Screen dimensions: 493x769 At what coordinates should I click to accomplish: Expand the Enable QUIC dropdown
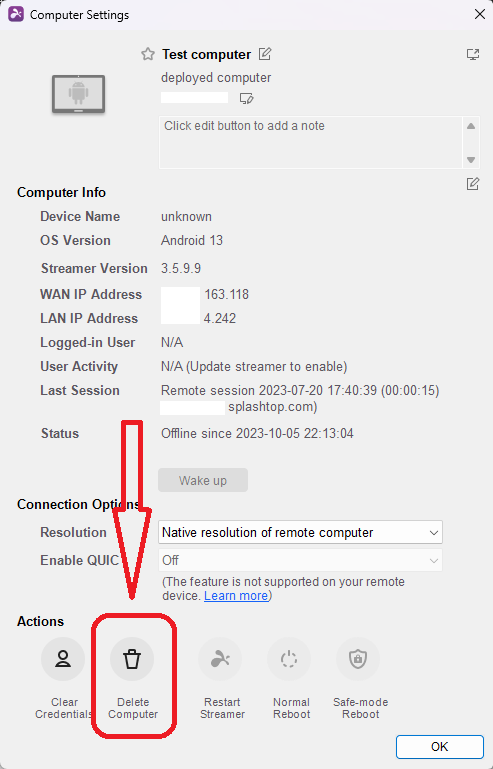(300, 560)
